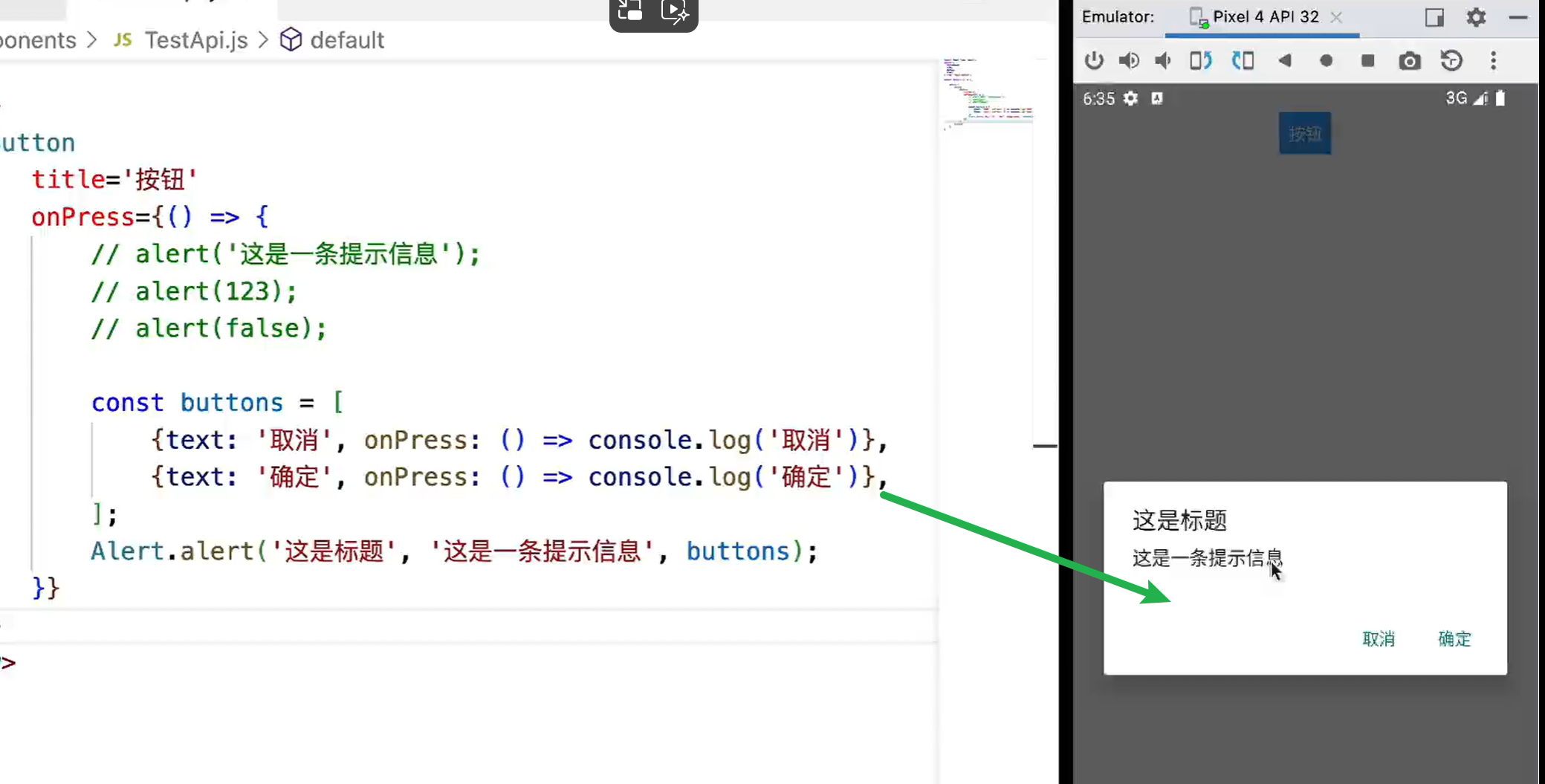Click the console.log('确定') code line

(x=519, y=477)
